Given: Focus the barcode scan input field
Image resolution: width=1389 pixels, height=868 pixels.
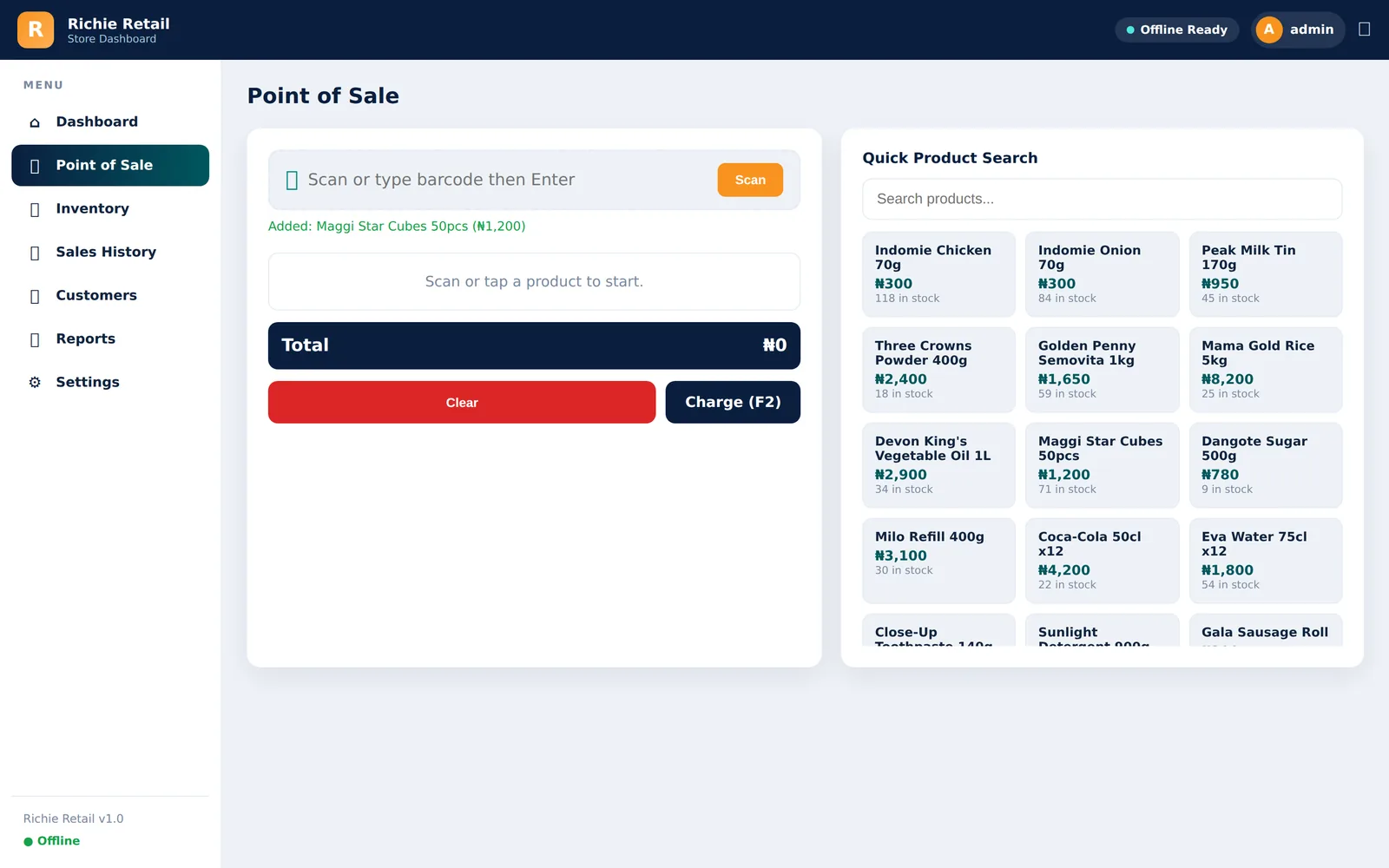Looking at the screenshot, I should click(507, 180).
